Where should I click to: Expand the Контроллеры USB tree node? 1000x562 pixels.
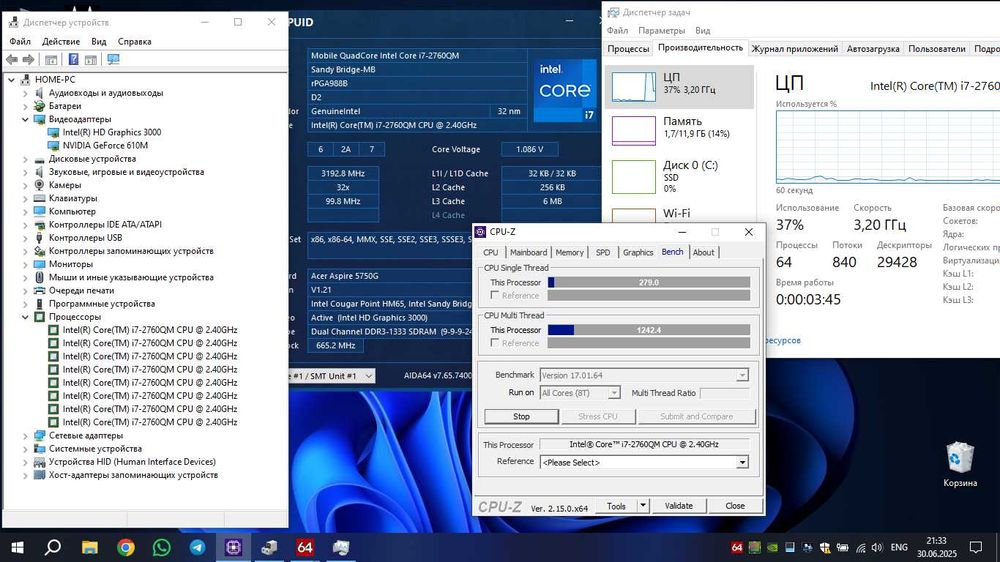coord(26,238)
